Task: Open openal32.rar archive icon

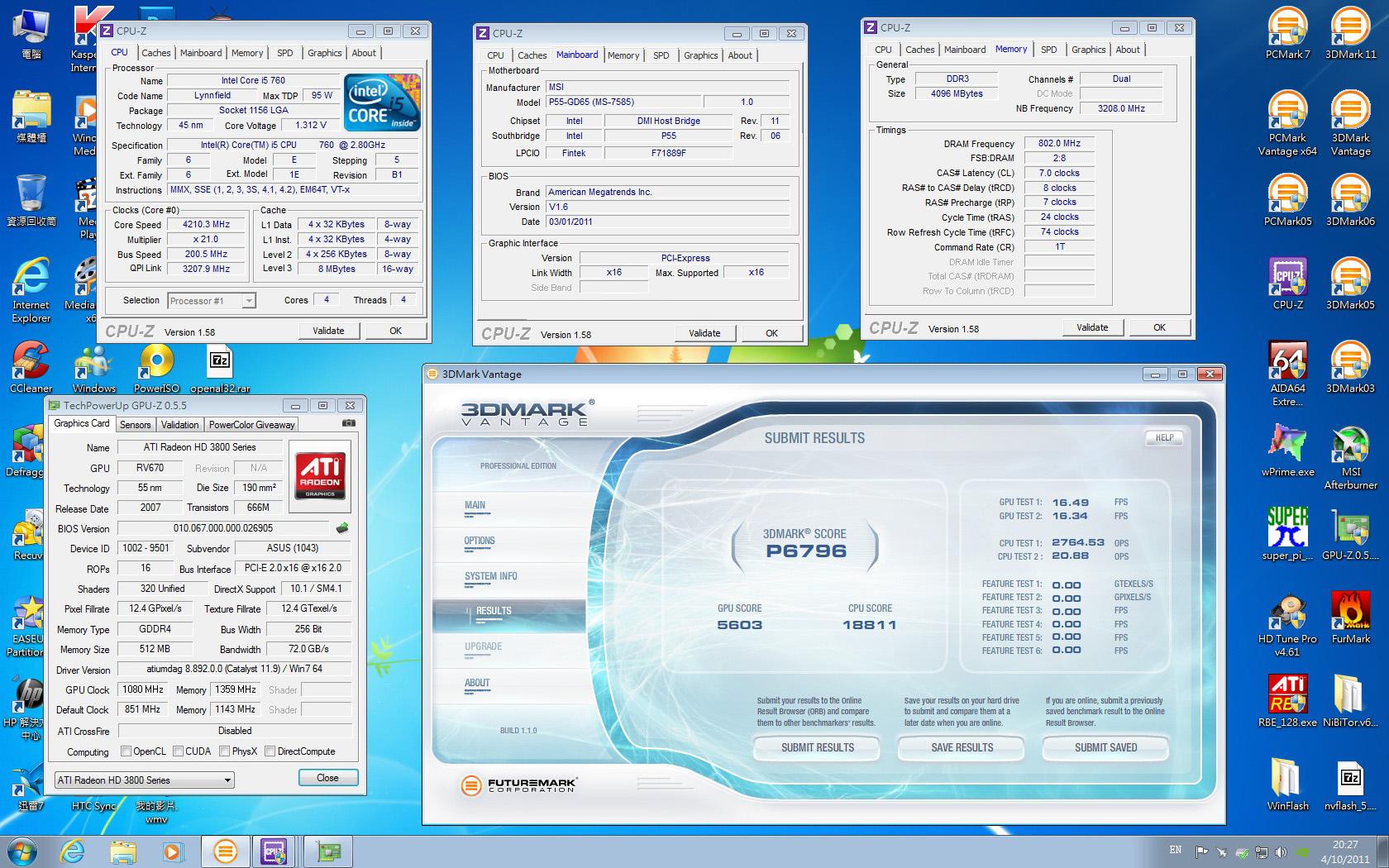Action: click(219, 367)
